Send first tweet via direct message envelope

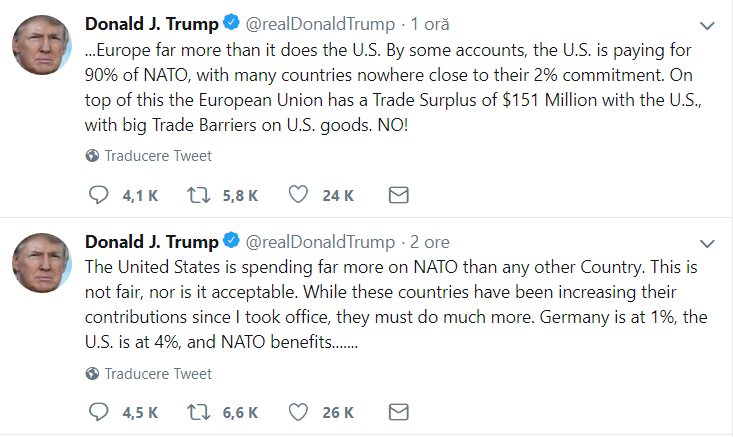(x=398, y=195)
